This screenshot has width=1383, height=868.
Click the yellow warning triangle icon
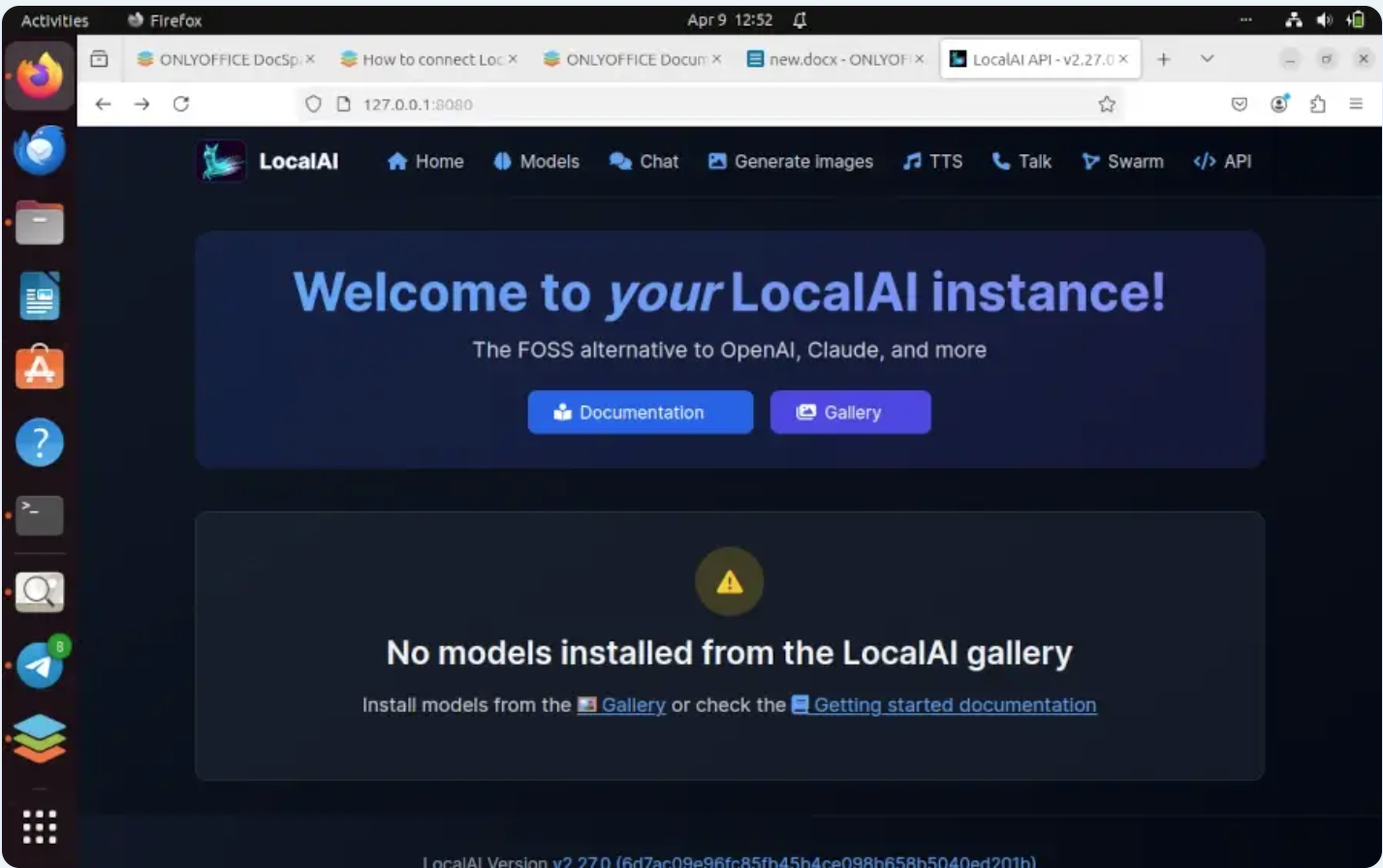(729, 581)
